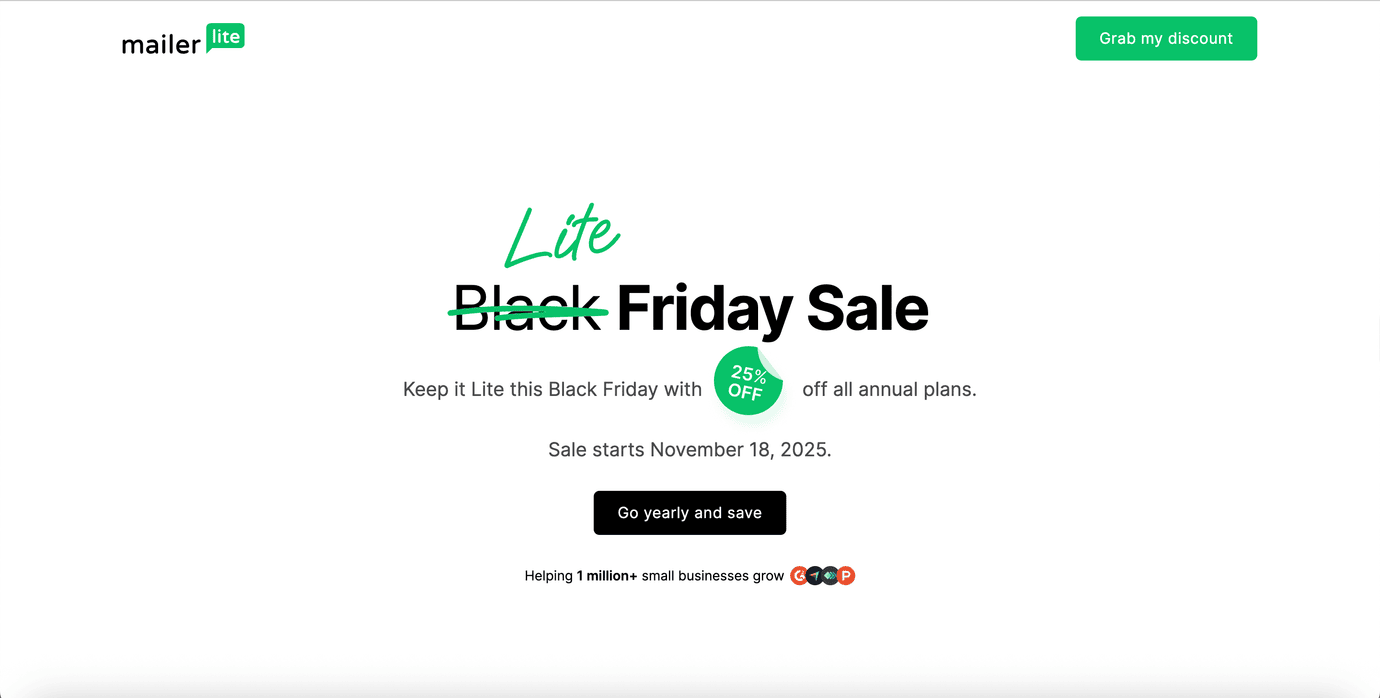
Task: Click "Keep it Lite this Black Friday with" text
Action: pyautogui.click(x=552, y=390)
